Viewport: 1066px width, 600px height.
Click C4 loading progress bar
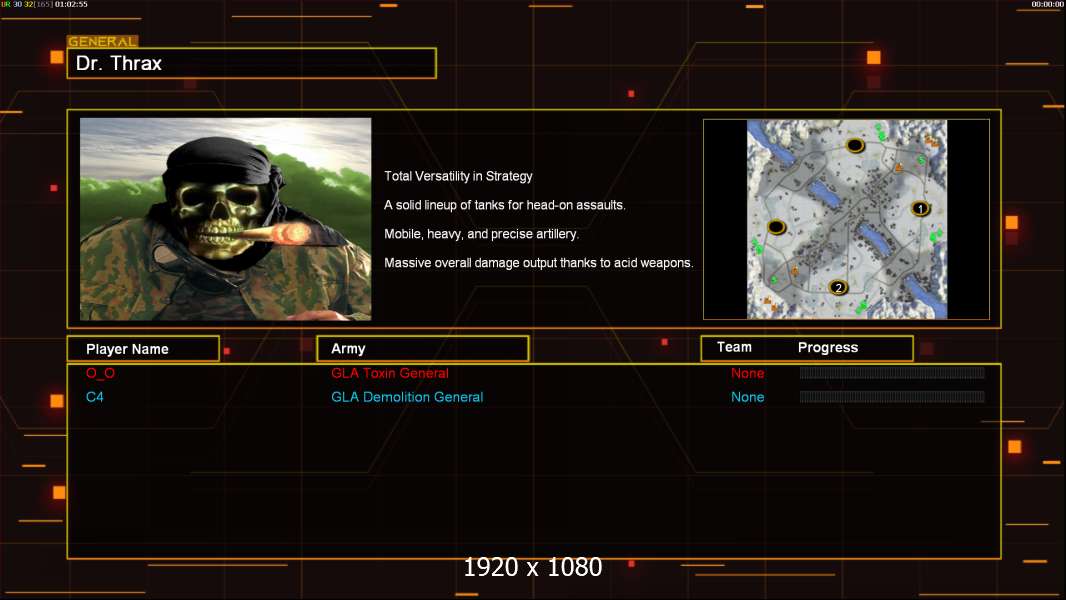[x=892, y=396]
